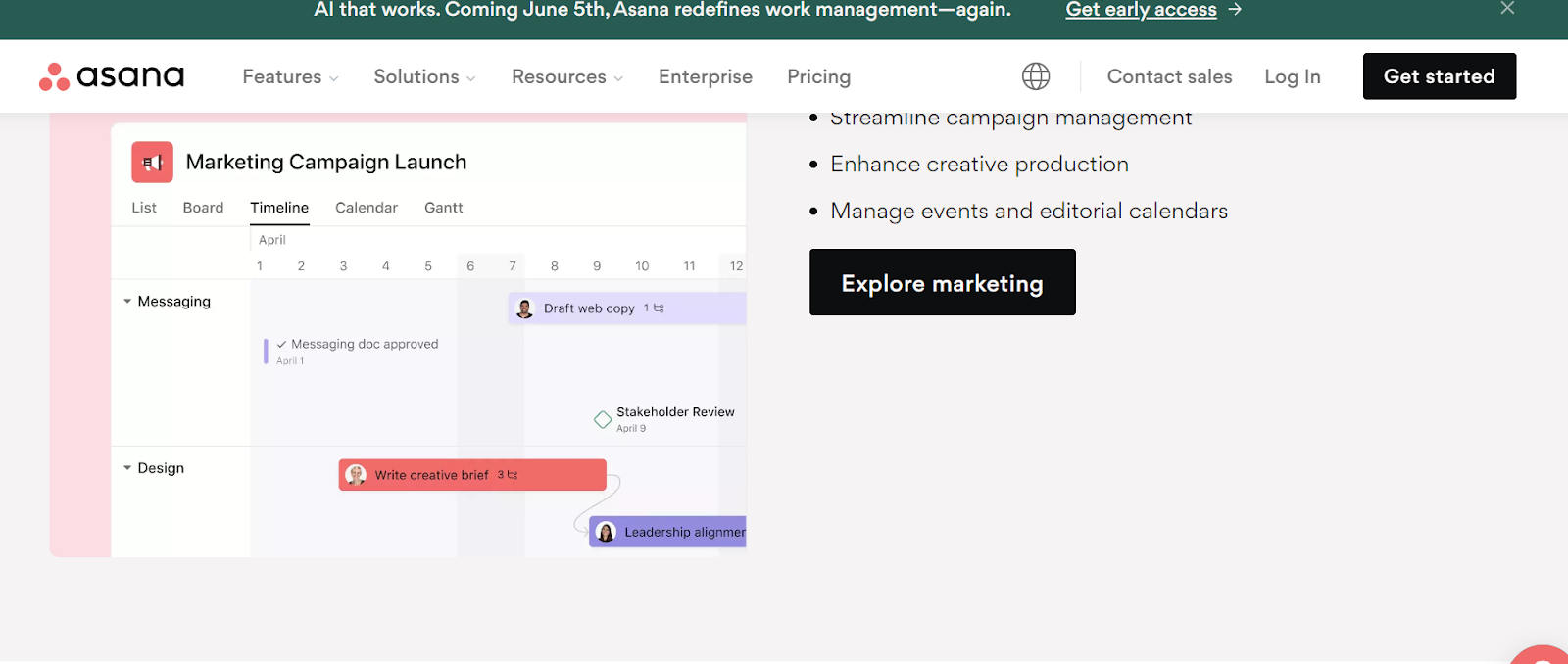Screen dimensions: 1568x664
Task: Click the Explore marketing button
Action: 943,282
